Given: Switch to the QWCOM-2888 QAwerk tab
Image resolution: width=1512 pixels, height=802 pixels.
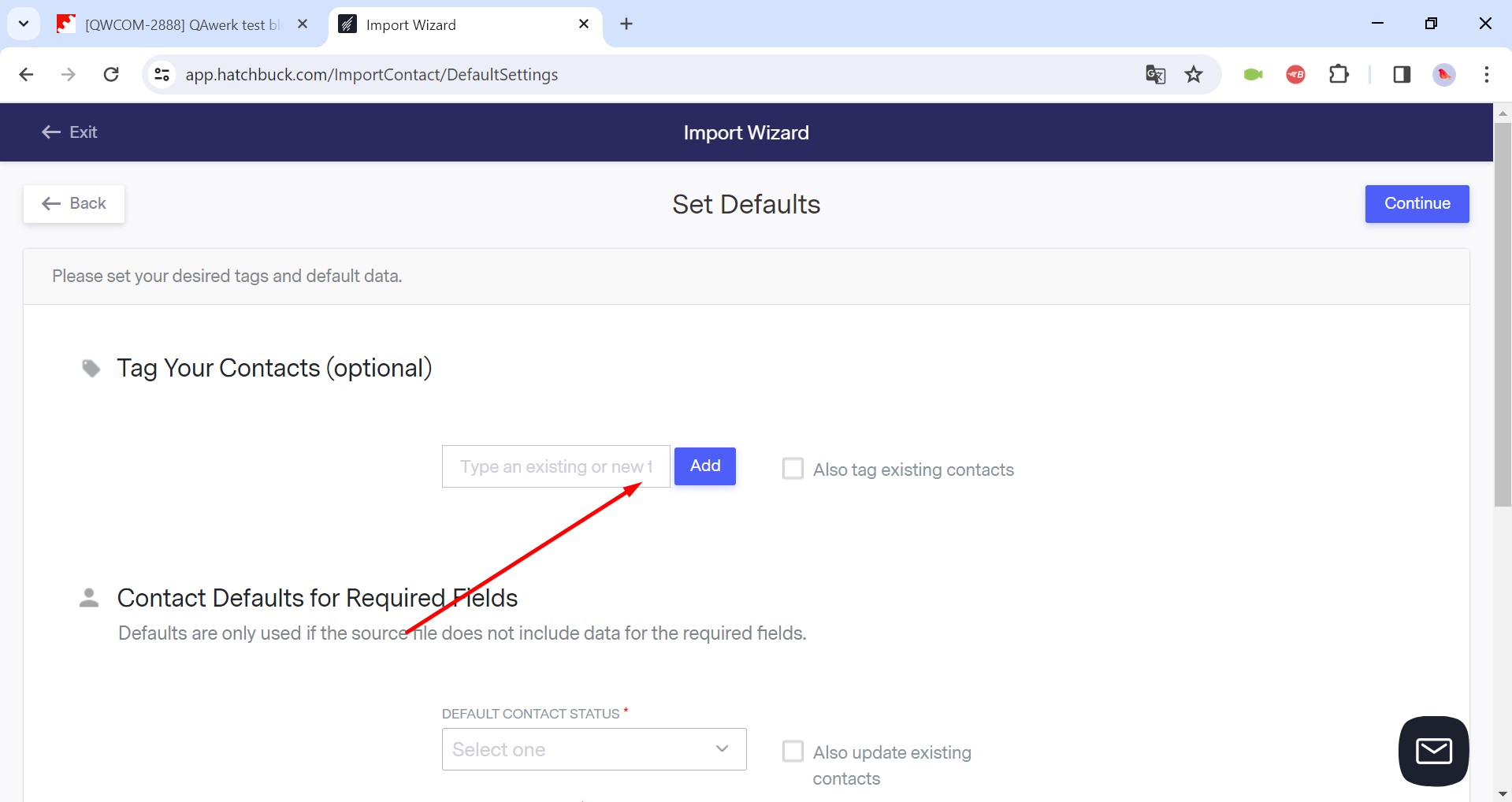Looking at the screenshot, I should 183,24.
